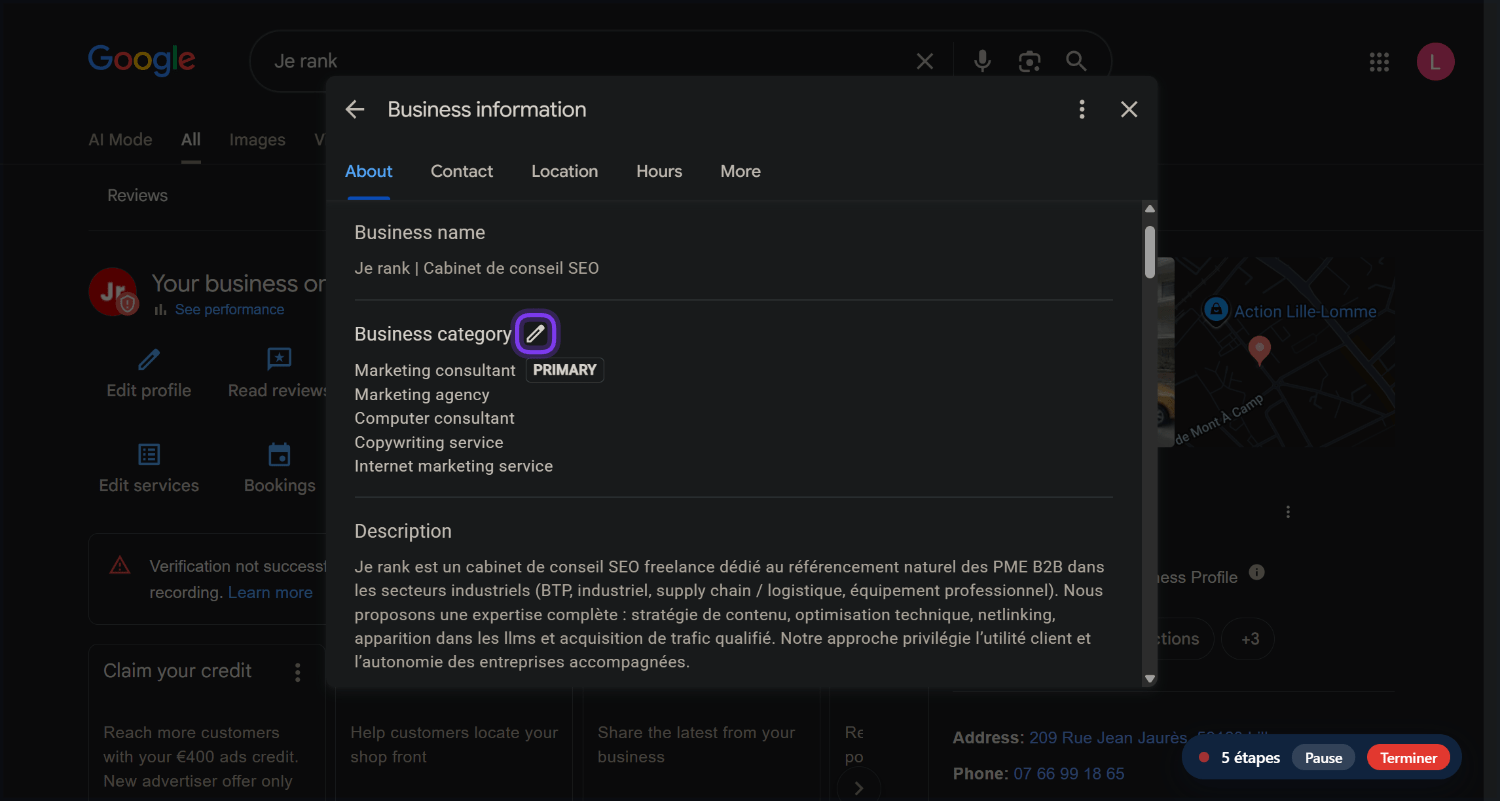Open three-dot menu below the map
The image size is (1500, 801).
point(1288,512)
